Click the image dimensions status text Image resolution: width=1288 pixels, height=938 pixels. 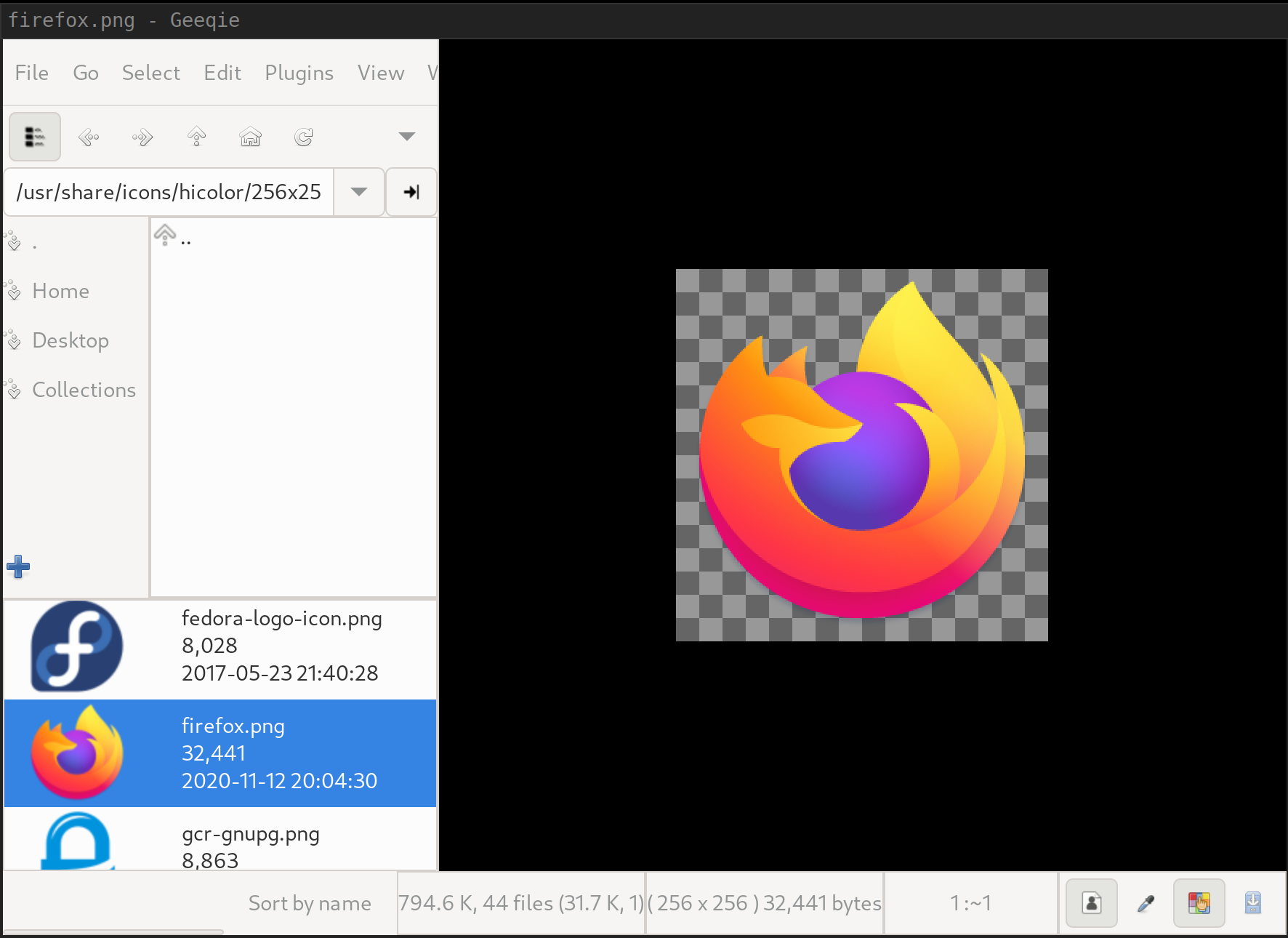[765, 903]
